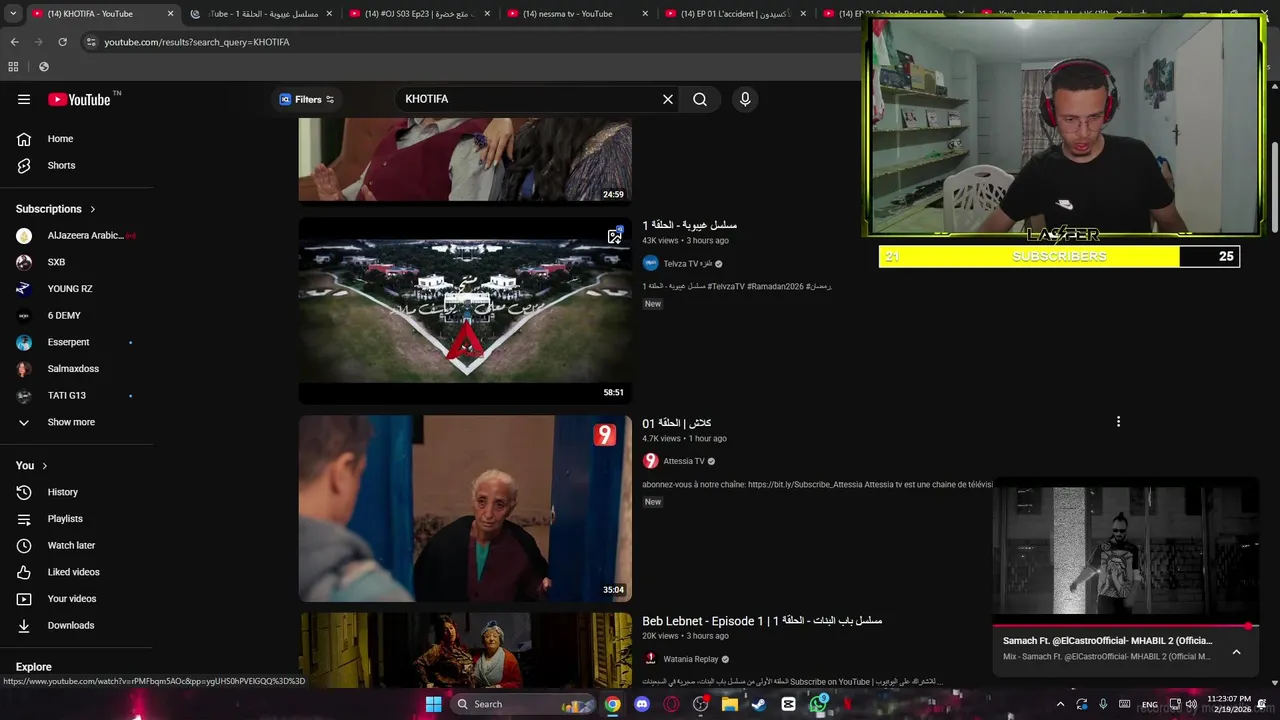Click the YouTube logo
1280x720 pixels.
79,99
